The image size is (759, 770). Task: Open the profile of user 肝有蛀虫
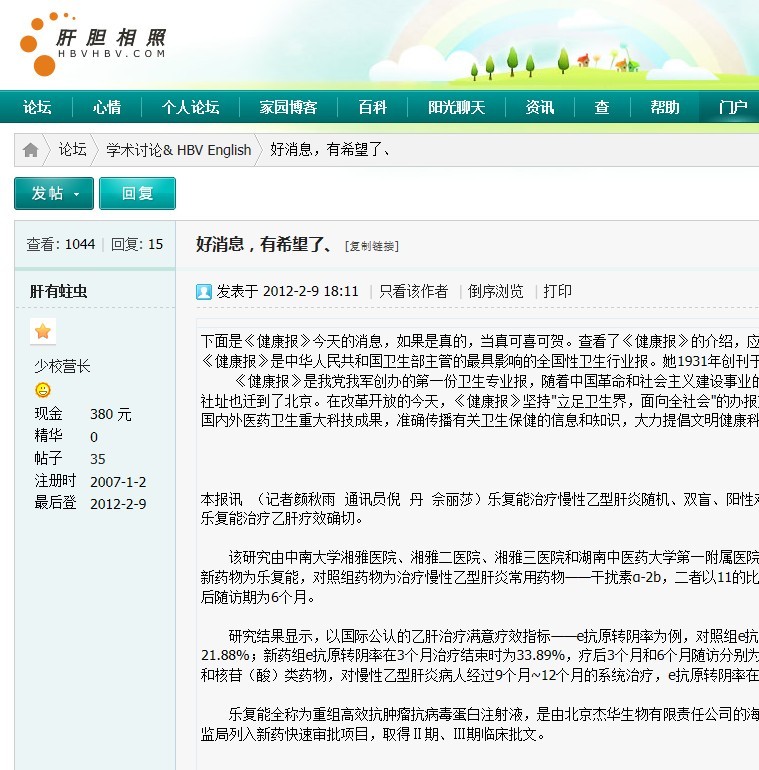tap(58, 291)
